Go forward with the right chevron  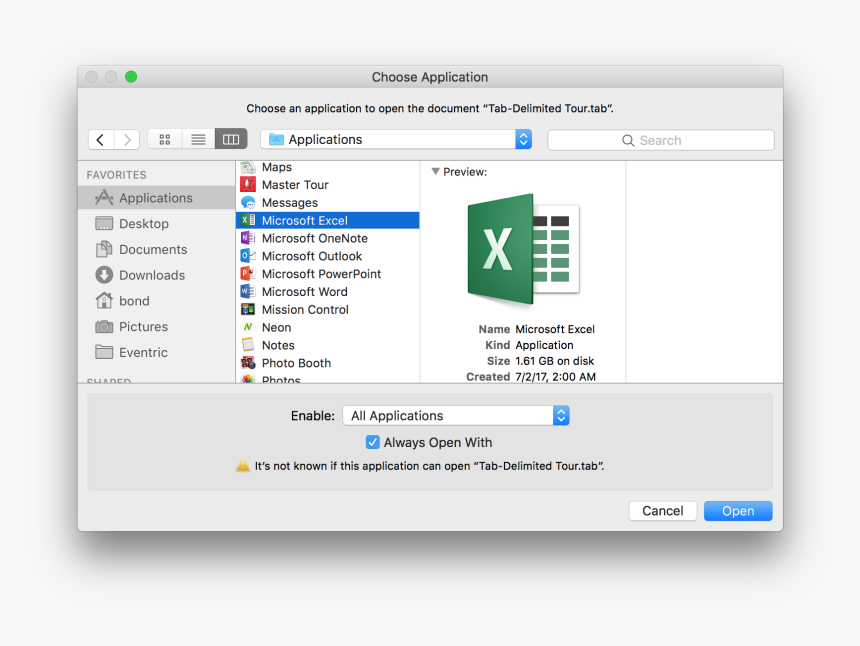(127, 139)
